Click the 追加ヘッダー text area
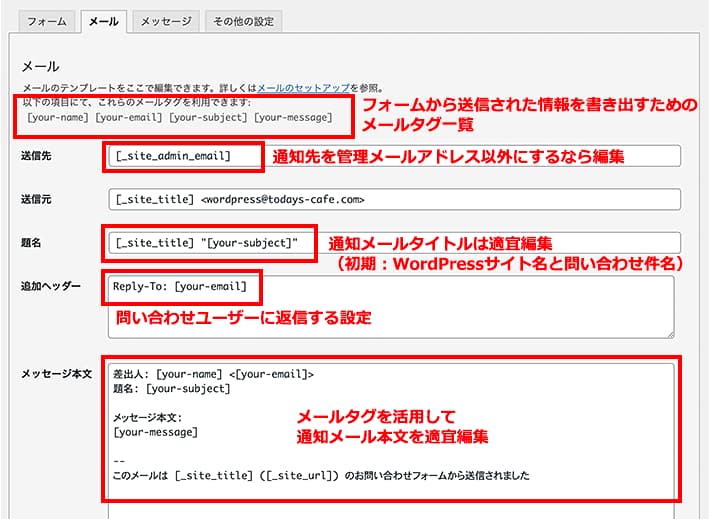 tap(391, 307)
